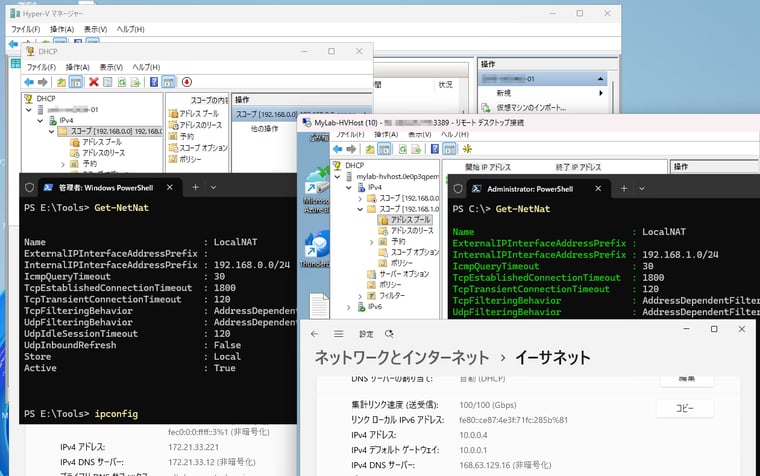The height and width of the screenshot is (476, 760).
Task: Click the red X delete icon in DHCP toolbar
Action: pyautogui.click(x=94, y=82)
